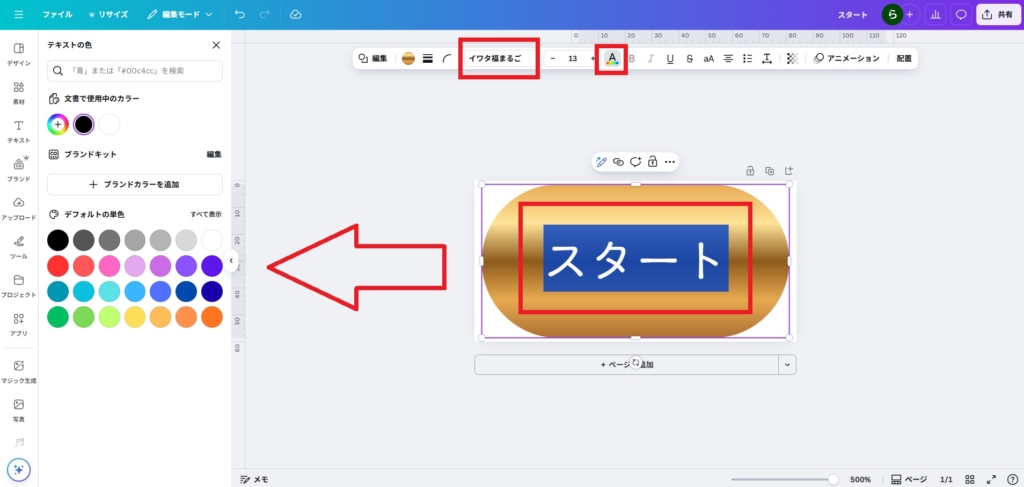Open the アップロード uploads sidebar icon
This screenshot has height=487, width=1024.
(x=18, y=208)
